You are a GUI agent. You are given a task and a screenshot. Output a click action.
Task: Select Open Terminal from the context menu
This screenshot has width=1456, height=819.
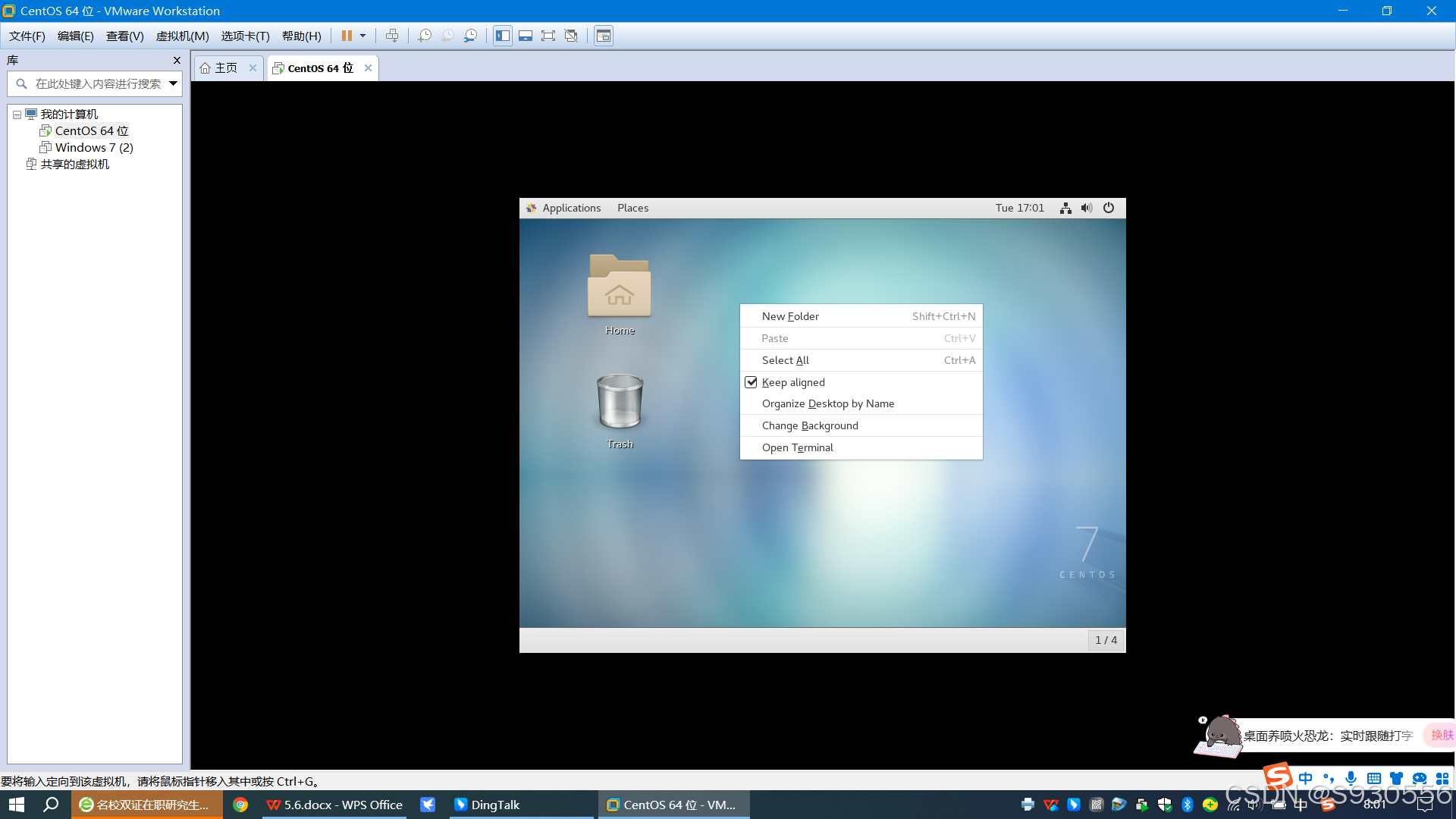click(797, 447)
